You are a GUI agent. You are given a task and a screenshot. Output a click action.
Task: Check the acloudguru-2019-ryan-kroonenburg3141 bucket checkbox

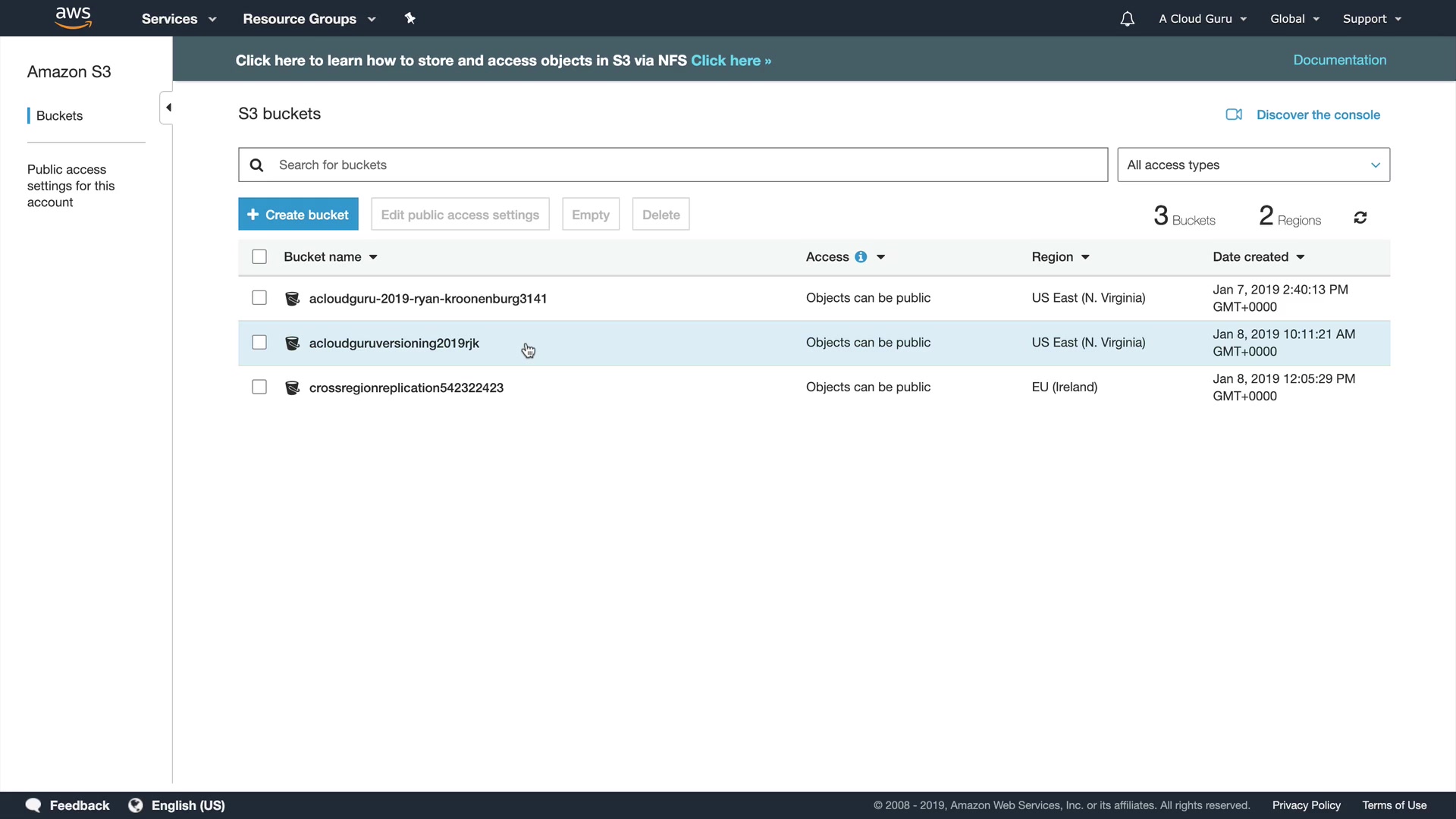pyautogui.click(x=259, y=298)
